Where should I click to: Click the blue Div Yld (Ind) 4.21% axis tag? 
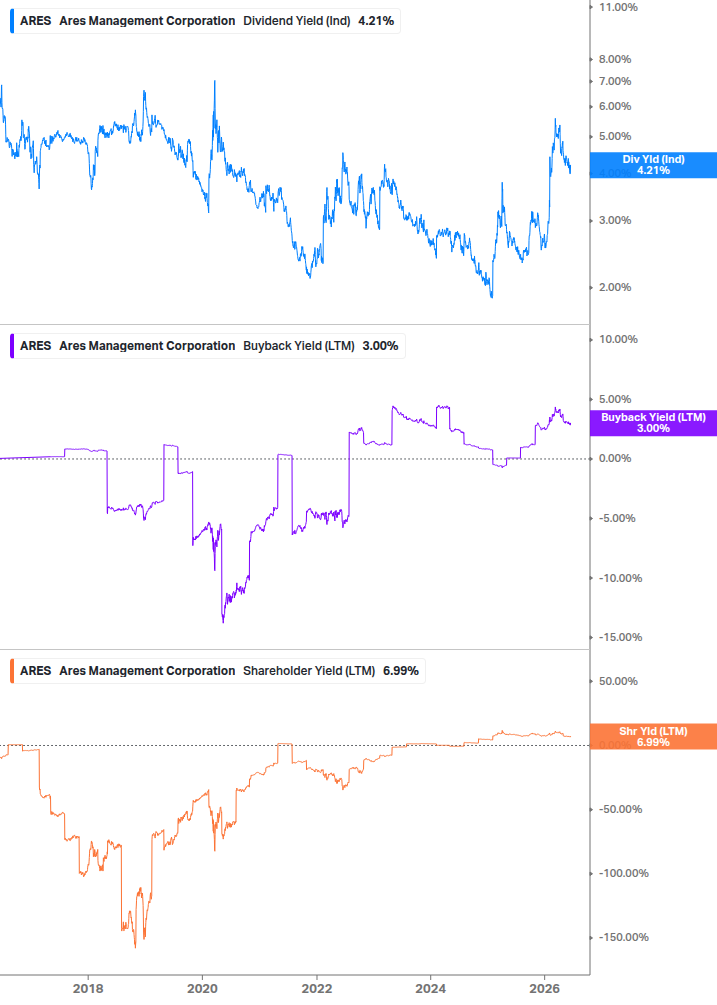point(653,165)
